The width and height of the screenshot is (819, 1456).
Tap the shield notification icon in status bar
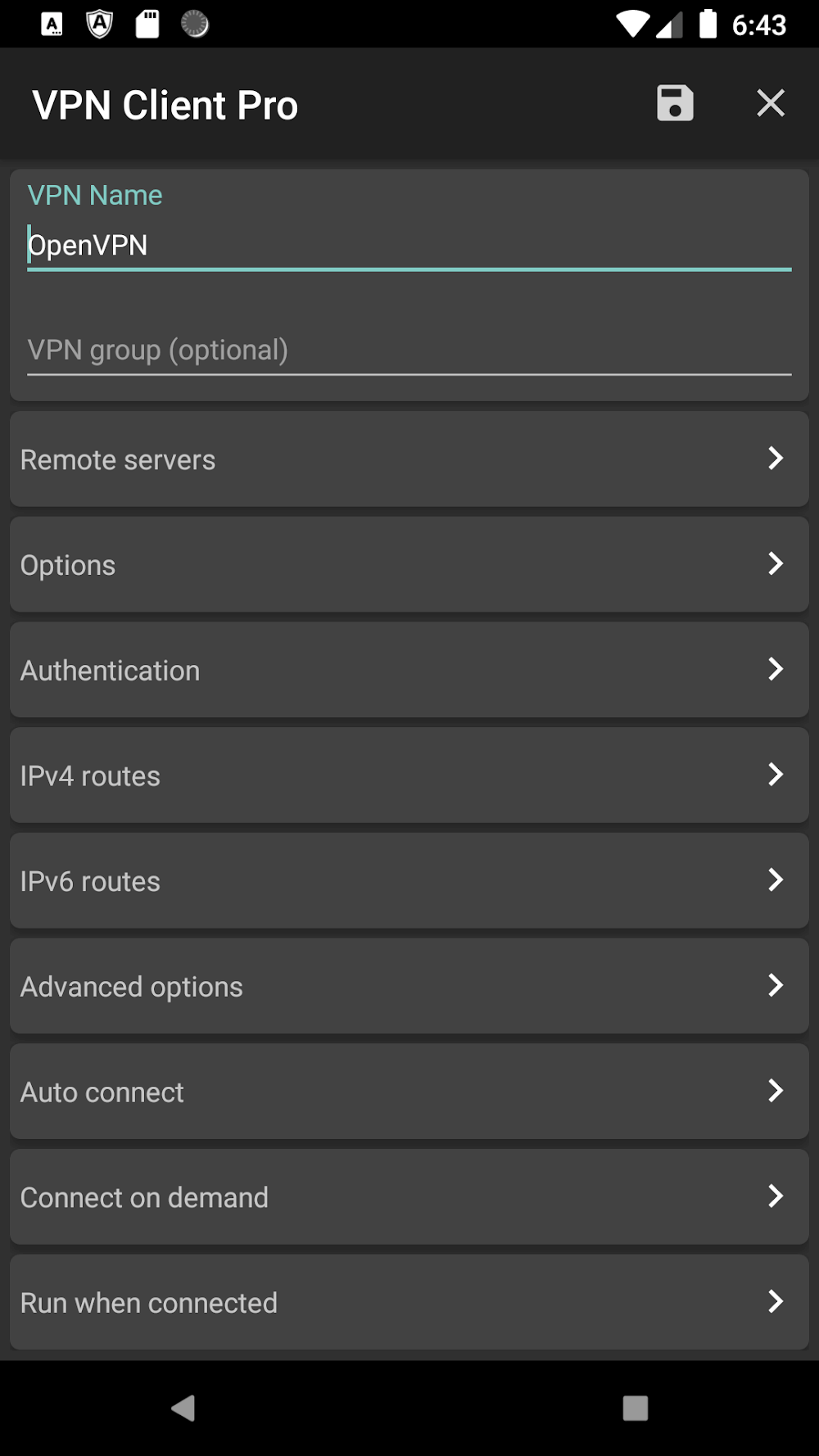(x=99, y=25)
